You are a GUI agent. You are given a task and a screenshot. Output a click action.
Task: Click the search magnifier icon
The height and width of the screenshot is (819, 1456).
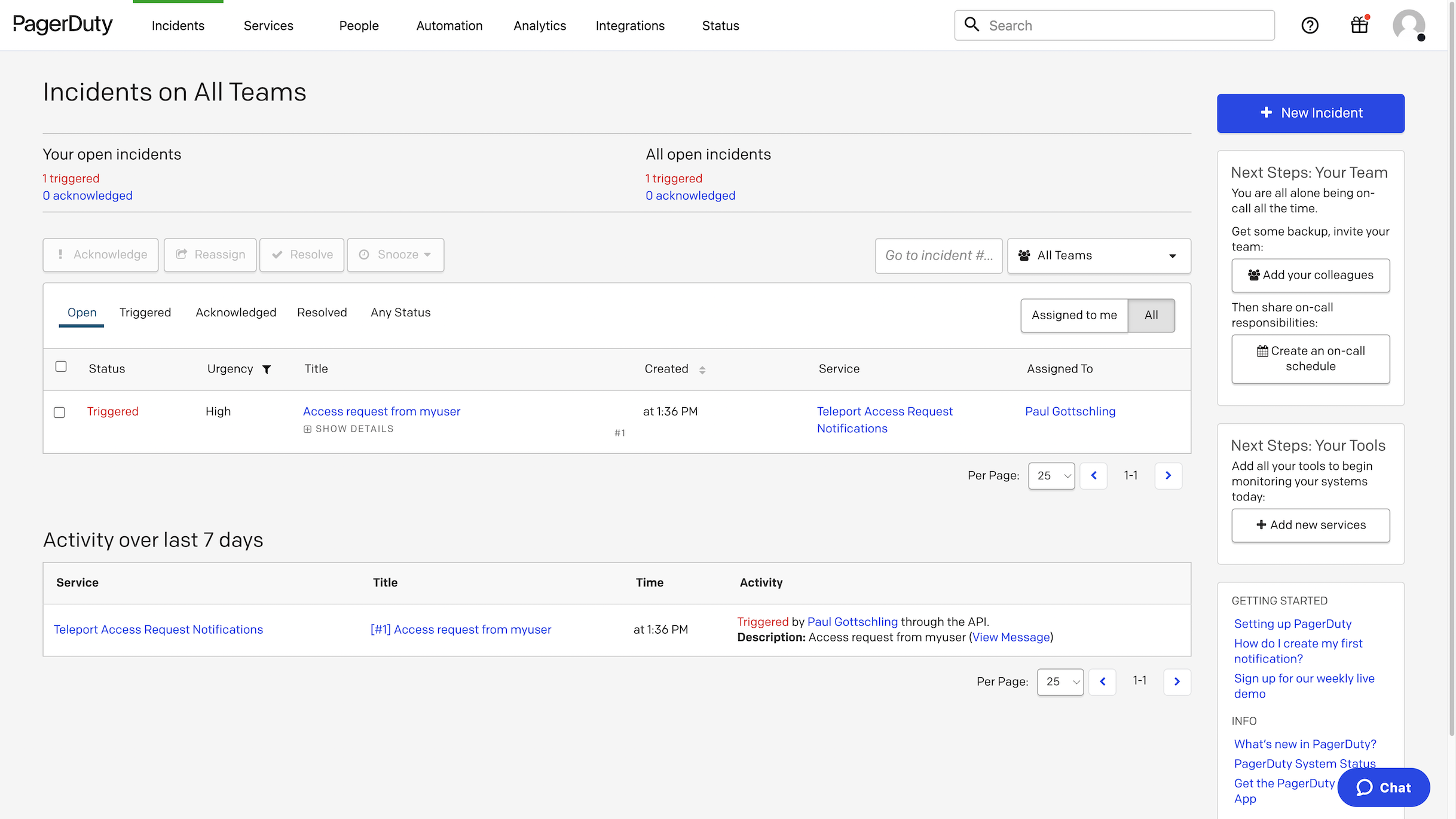[x=971, y=24]
